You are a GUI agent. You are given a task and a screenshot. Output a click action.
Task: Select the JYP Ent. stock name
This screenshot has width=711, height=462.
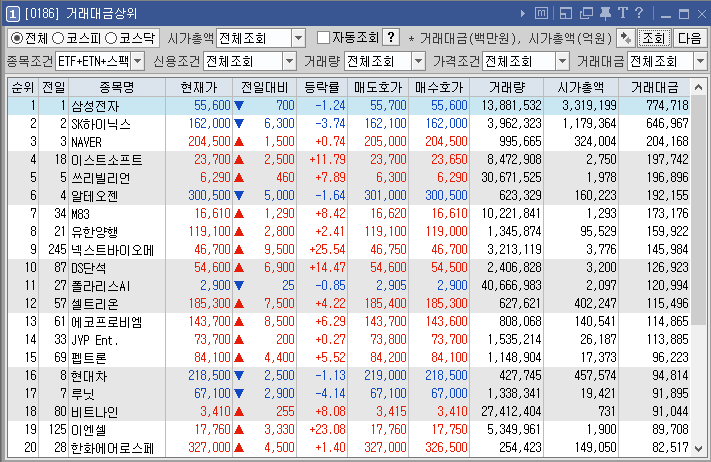(x=95, y=340)
